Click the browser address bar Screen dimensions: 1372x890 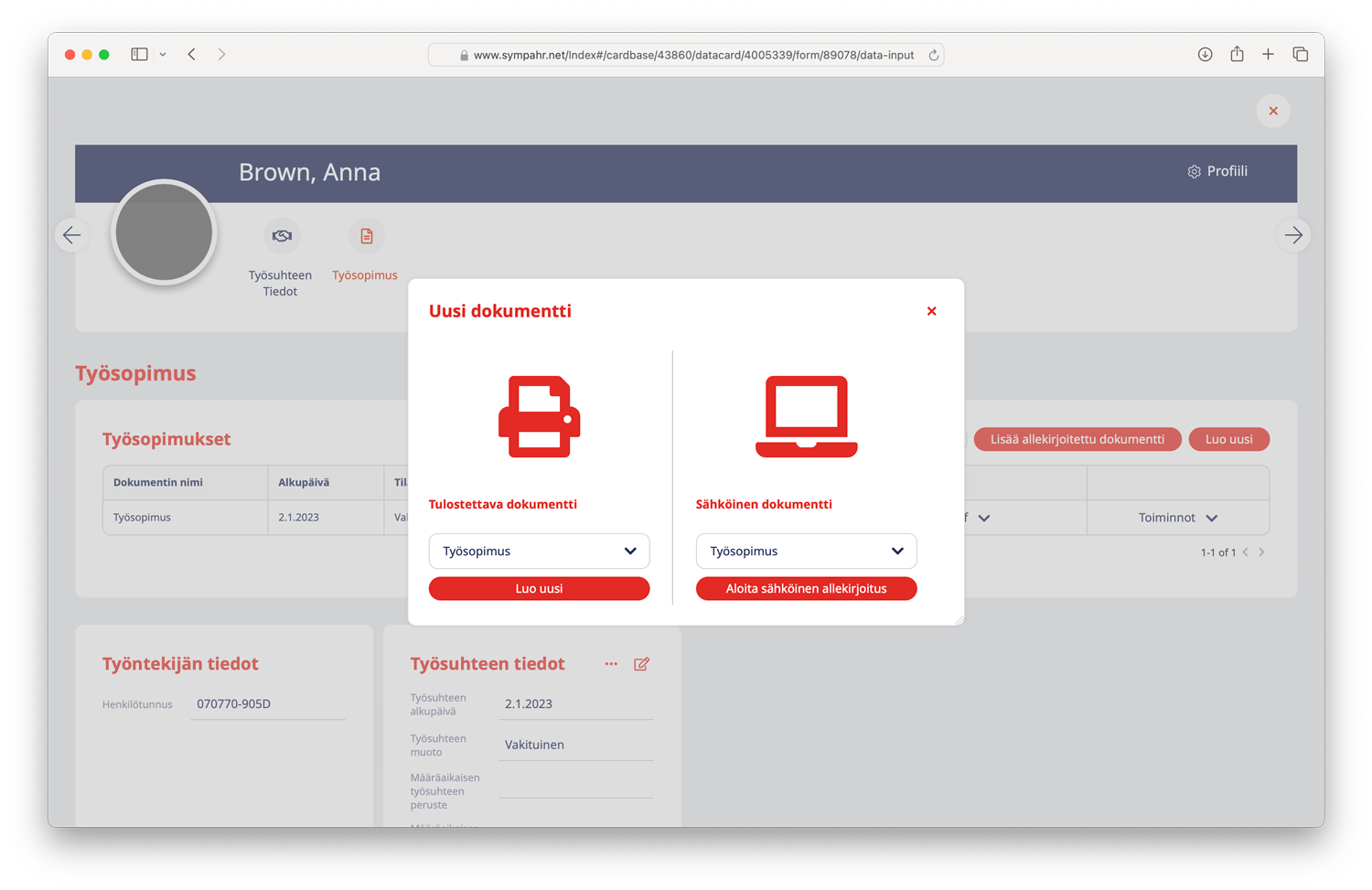686,55
